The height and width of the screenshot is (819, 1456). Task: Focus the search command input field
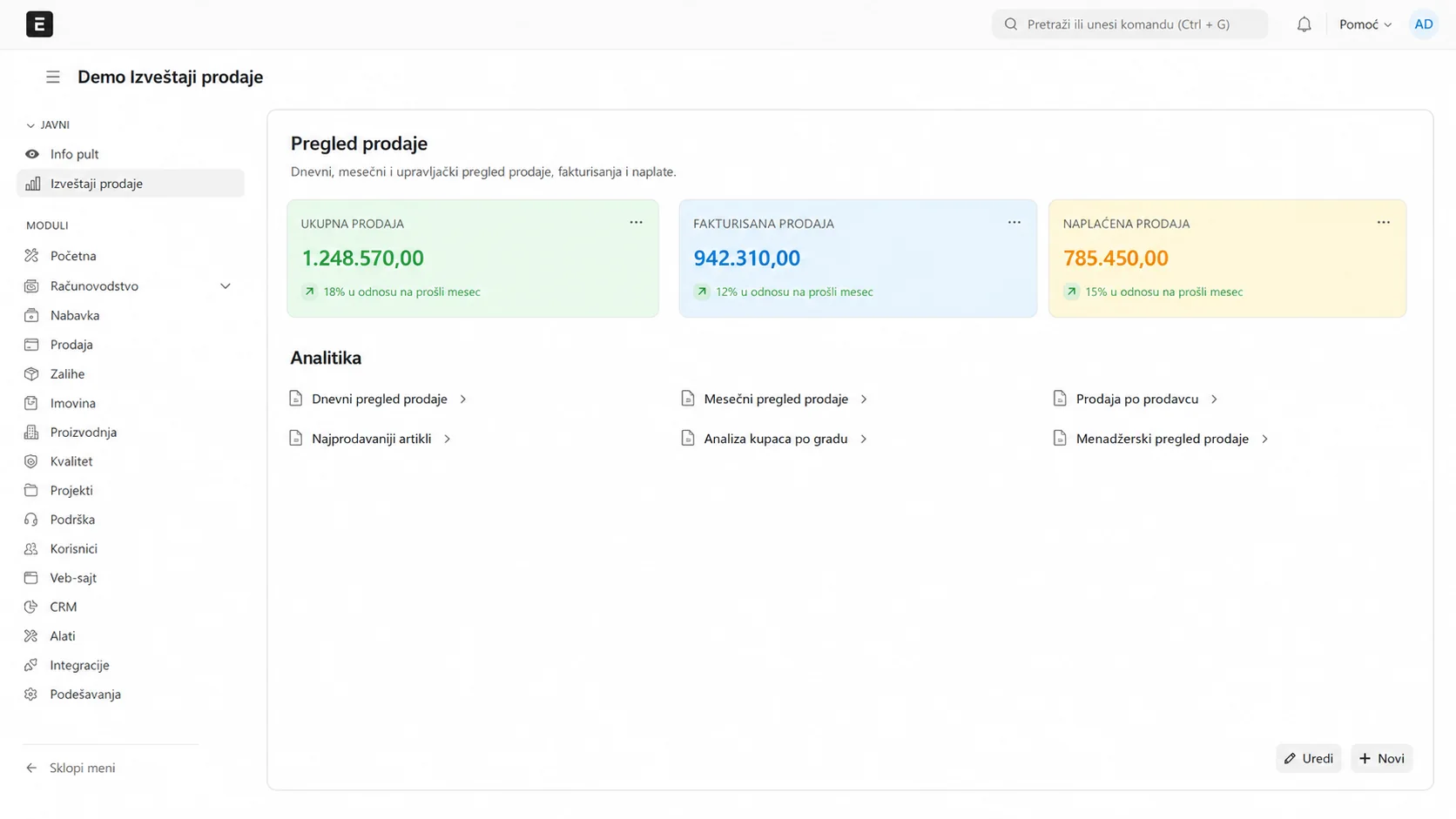(1129, 24)
